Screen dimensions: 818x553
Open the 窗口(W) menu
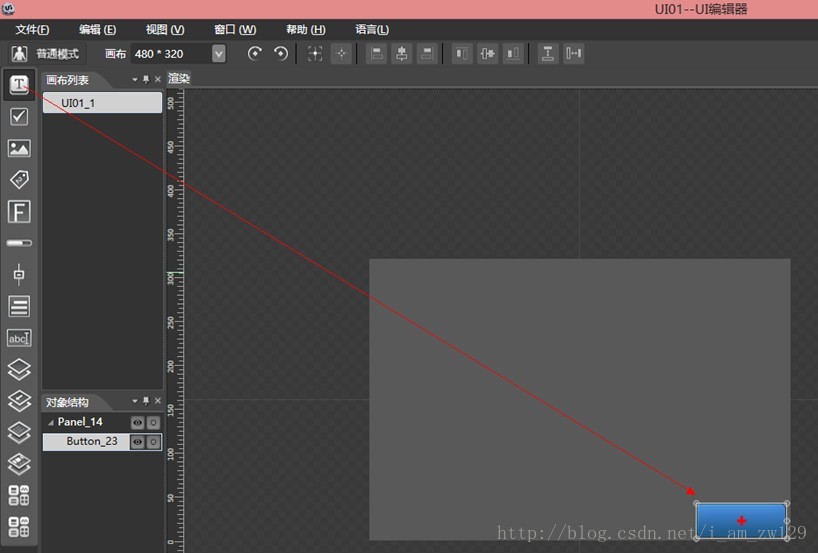235,30
